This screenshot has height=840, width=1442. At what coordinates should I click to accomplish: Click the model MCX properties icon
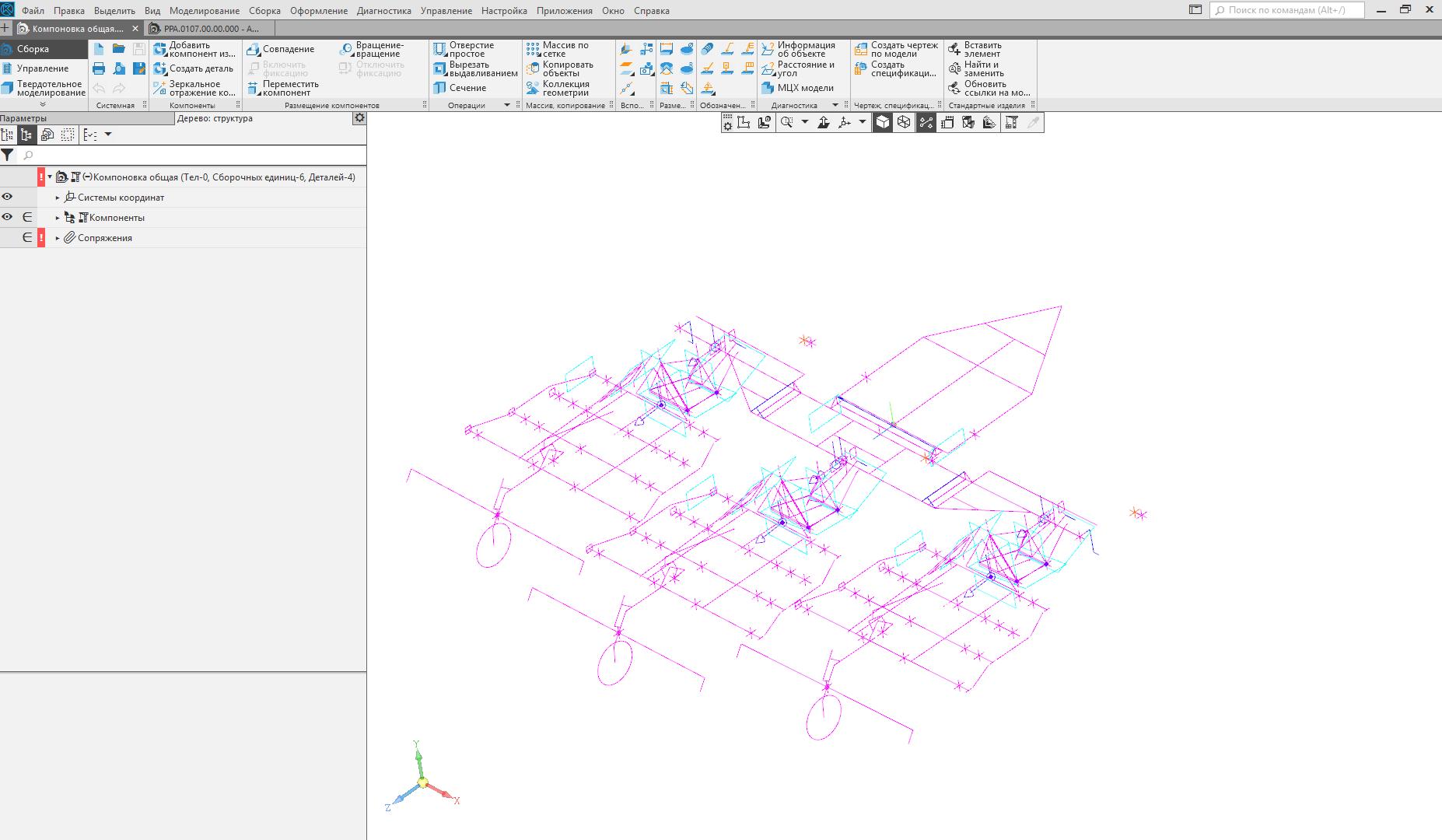[768, 88]
